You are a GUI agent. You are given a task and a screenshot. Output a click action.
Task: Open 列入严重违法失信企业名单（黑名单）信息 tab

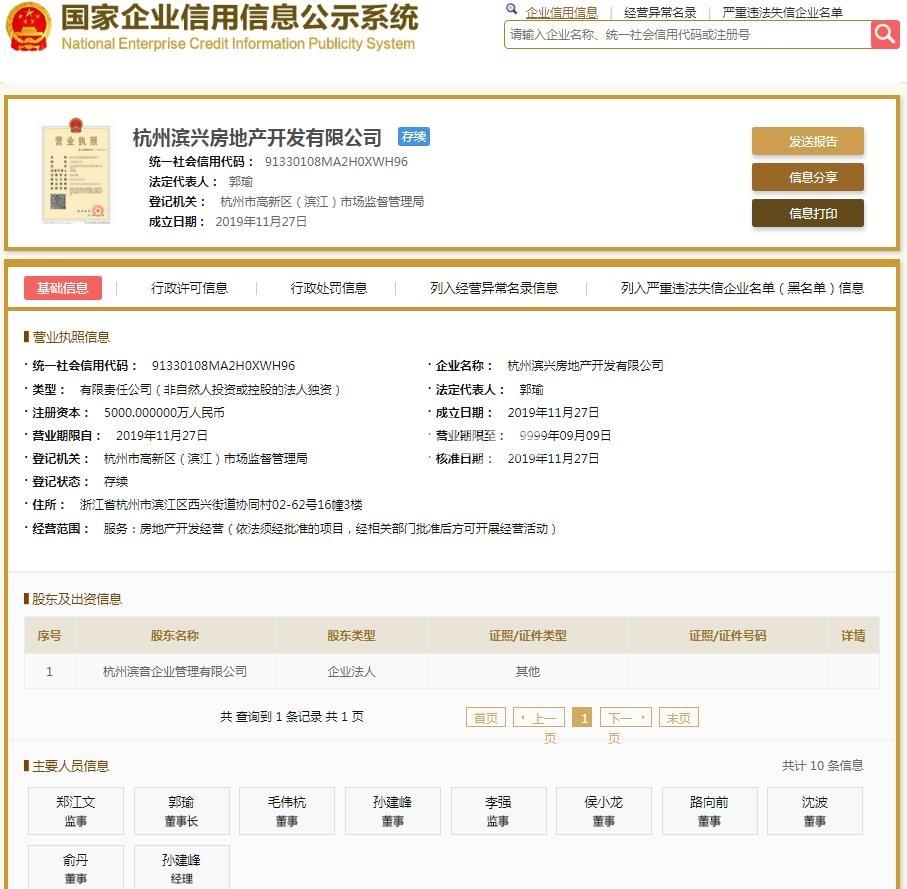(742, 287)
